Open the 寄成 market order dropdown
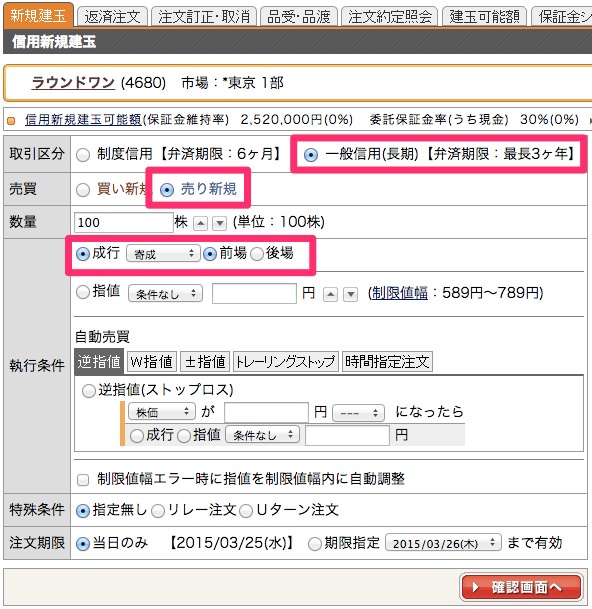Image resolution: width=592 pixels, height=609 pixels. pyautogui.click(x=163, y=254)
